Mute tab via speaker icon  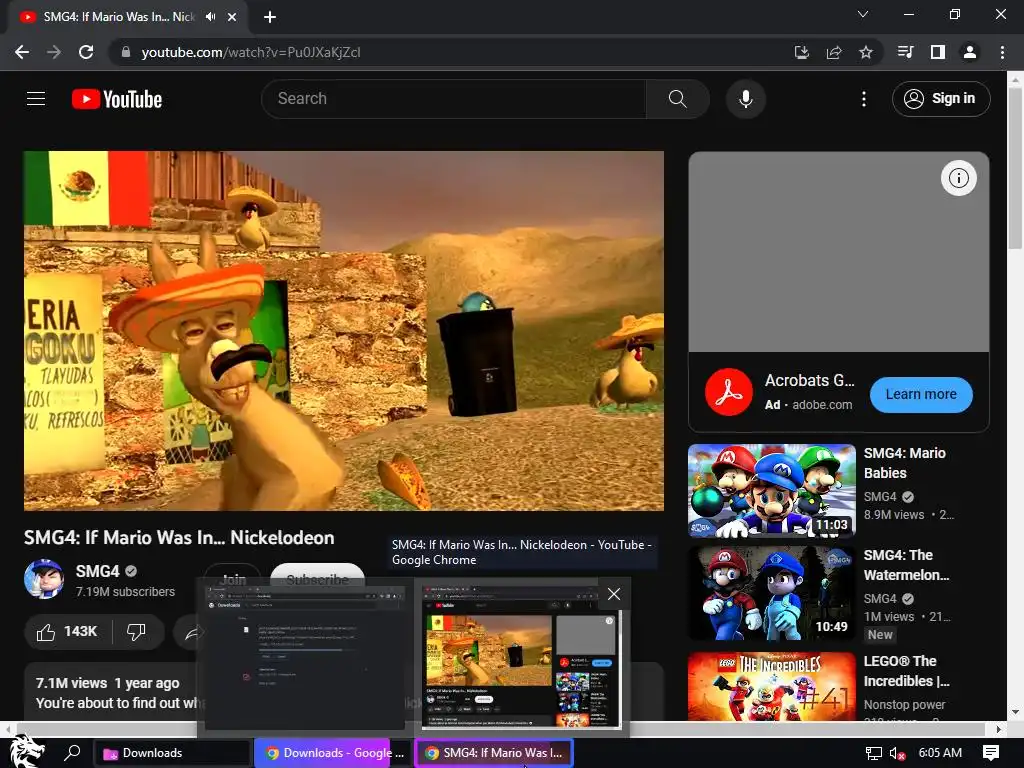coord(210,17)
